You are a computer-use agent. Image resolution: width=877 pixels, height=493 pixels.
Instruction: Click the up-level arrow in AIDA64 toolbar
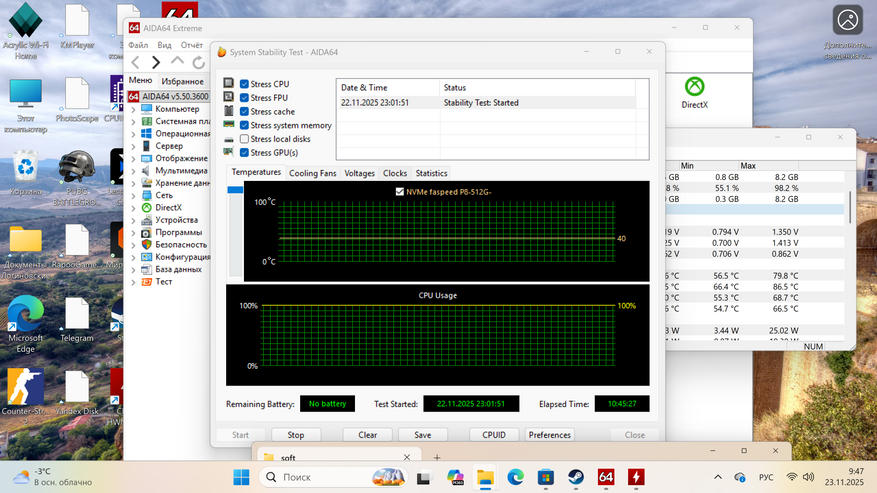[177, 62]
